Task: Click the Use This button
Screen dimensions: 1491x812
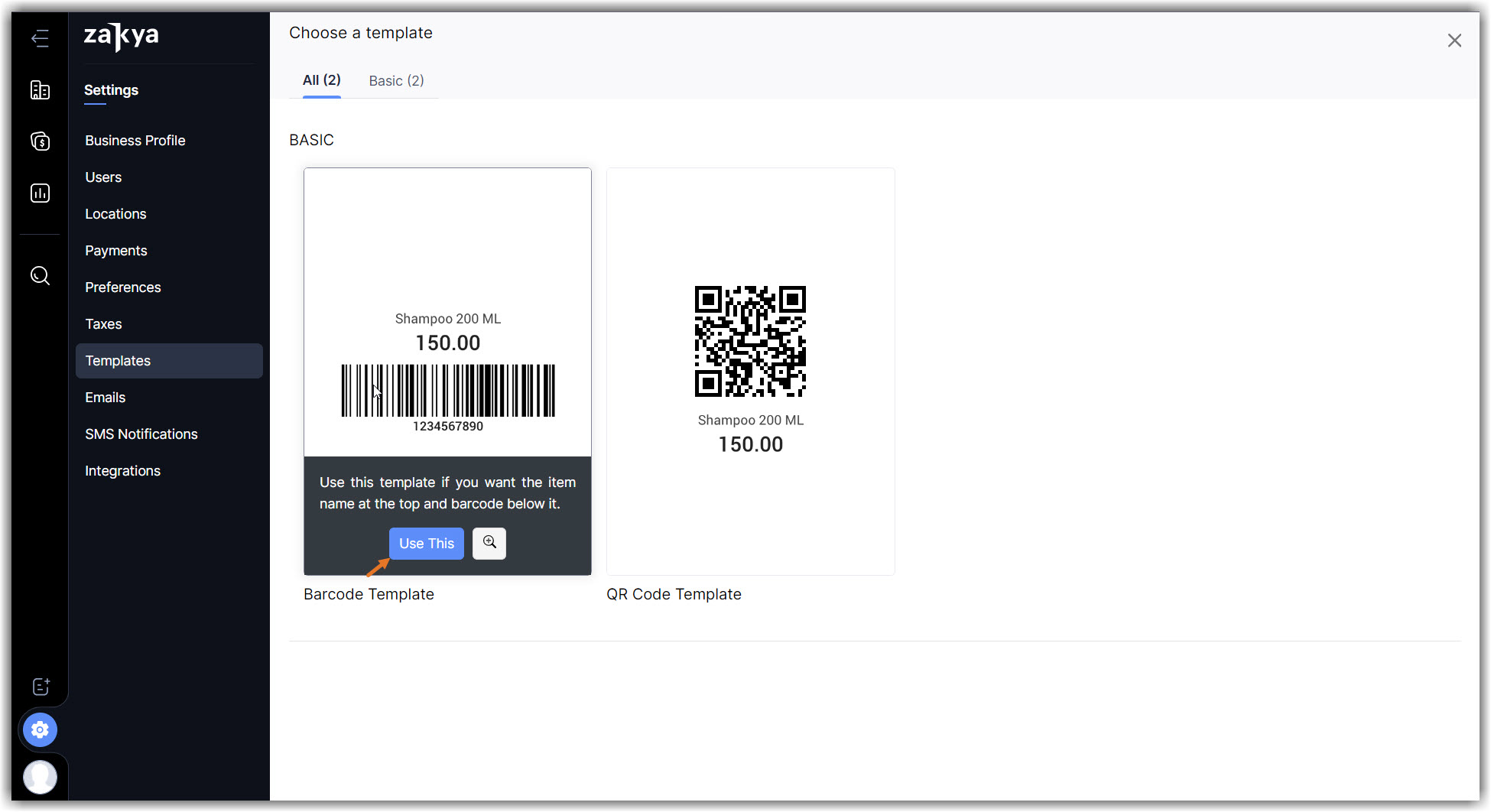Action: click(x=426, y=543)
